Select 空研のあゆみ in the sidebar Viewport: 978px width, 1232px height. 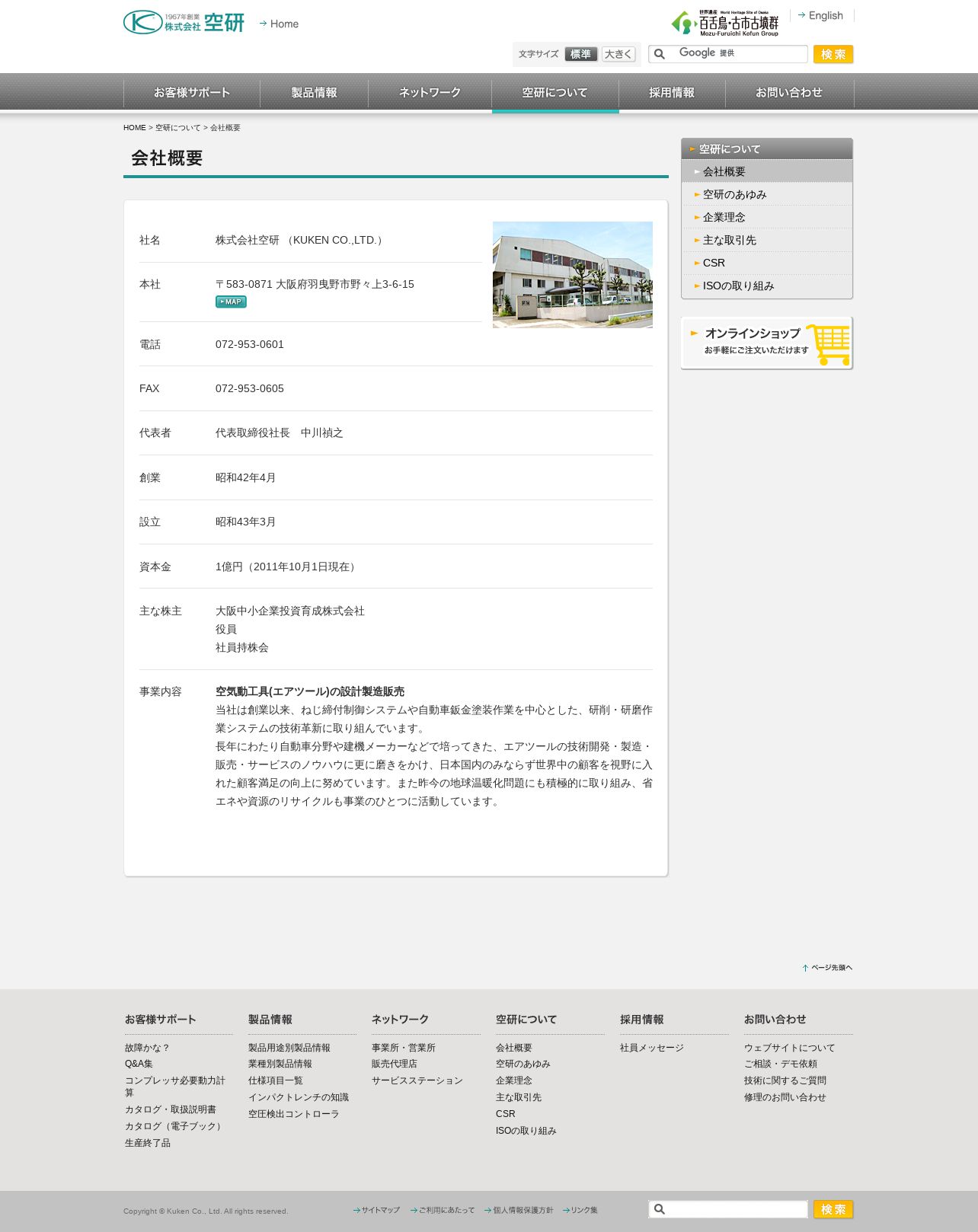767,195
